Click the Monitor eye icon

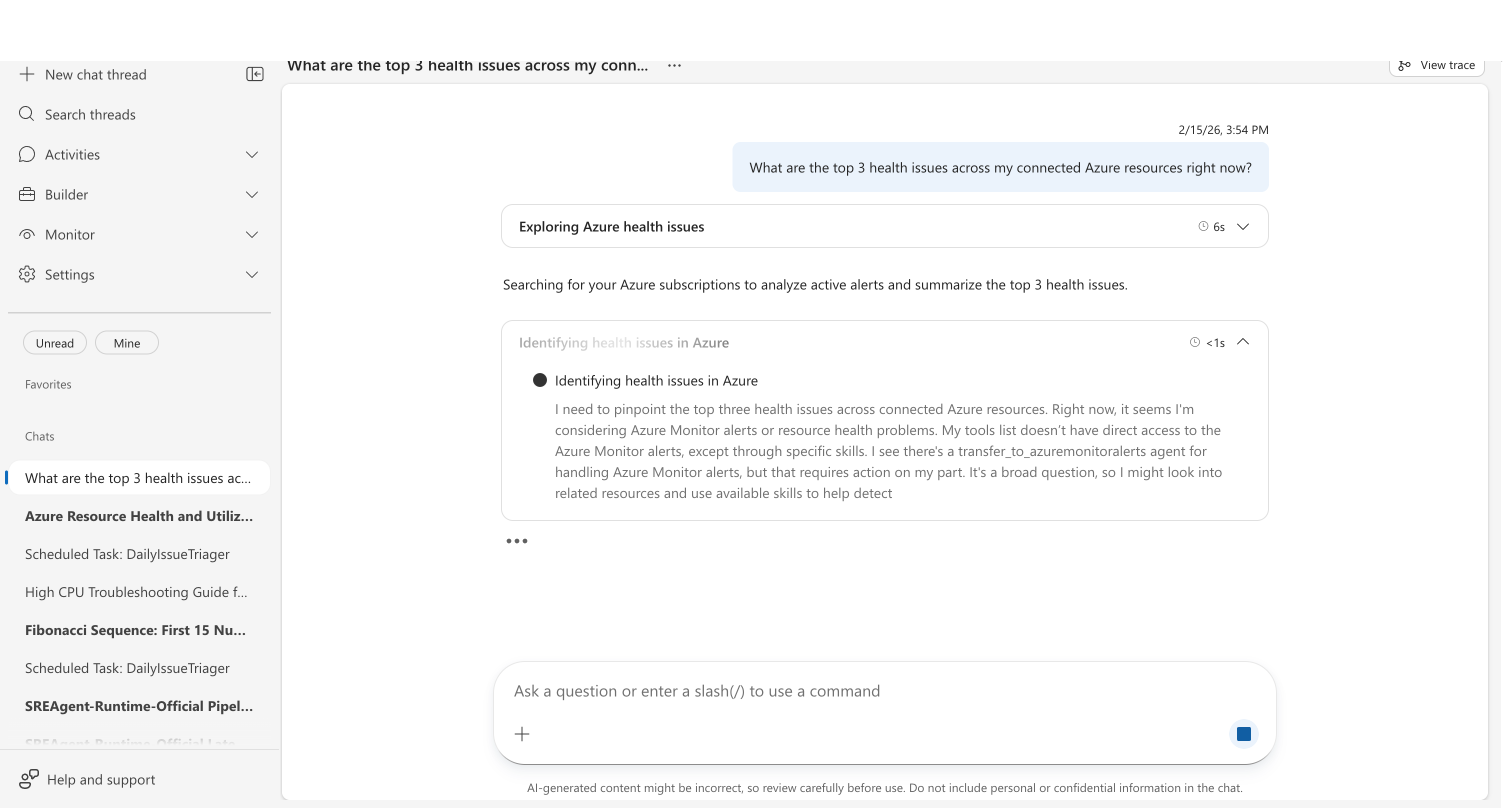(x=27, y=234)
